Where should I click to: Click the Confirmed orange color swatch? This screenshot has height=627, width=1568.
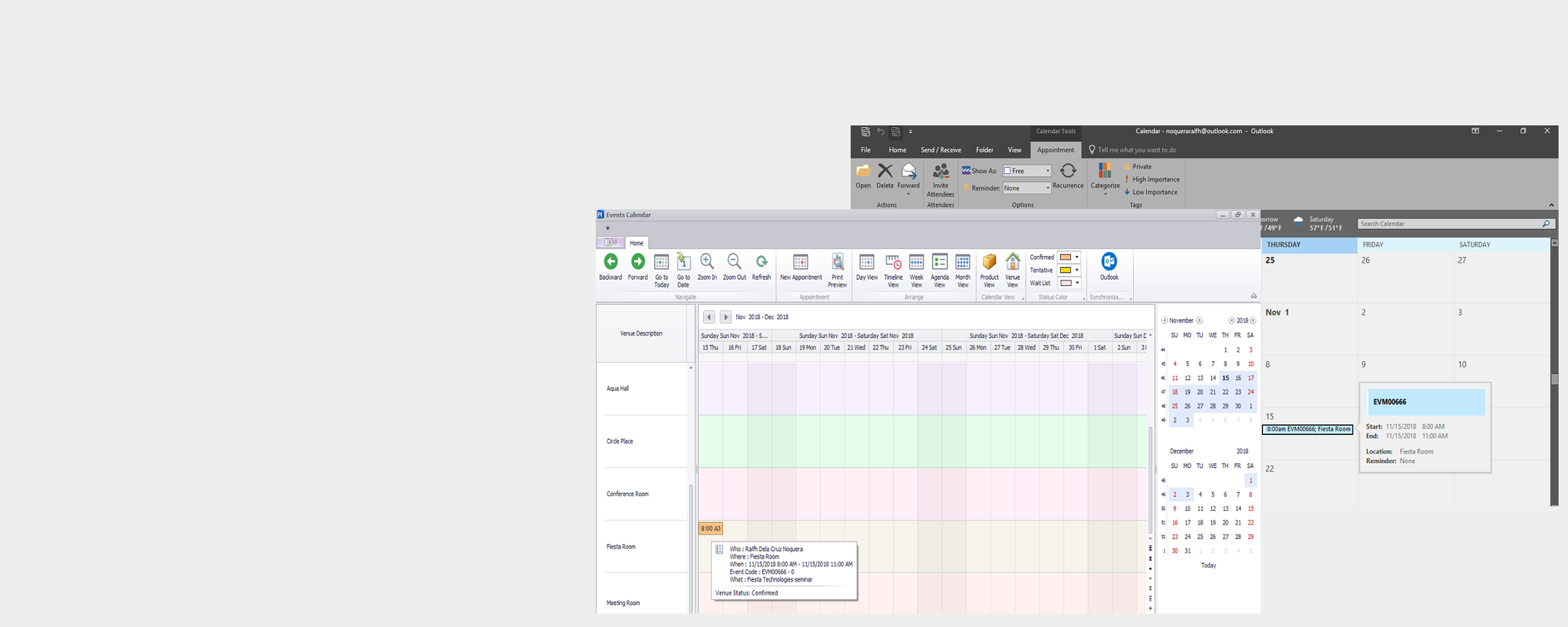(x=1065, y=257)
